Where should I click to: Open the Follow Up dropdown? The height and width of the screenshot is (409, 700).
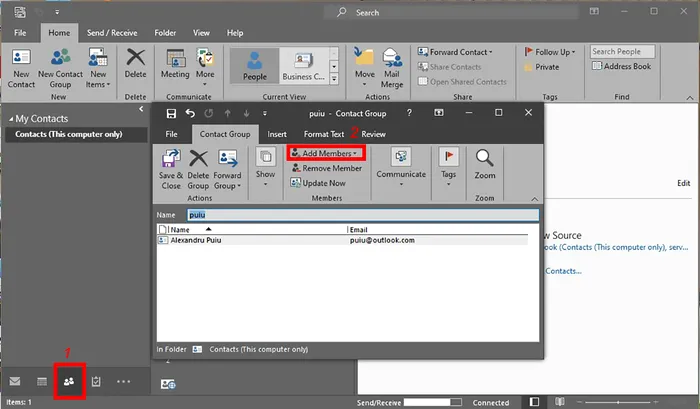point(550,52)
